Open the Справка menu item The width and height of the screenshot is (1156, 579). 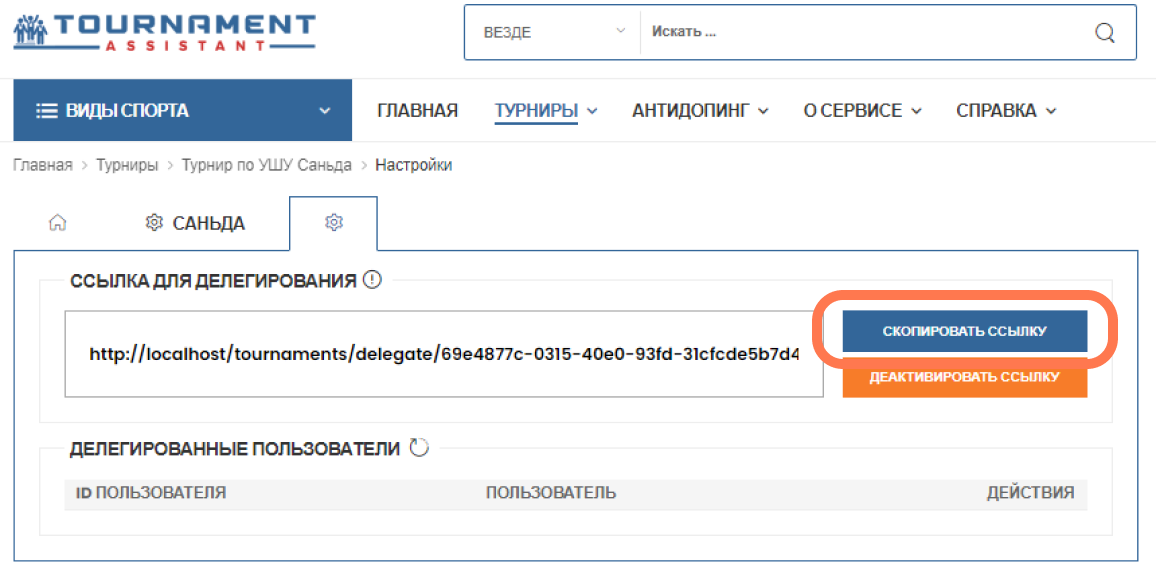pos(1006,111)
